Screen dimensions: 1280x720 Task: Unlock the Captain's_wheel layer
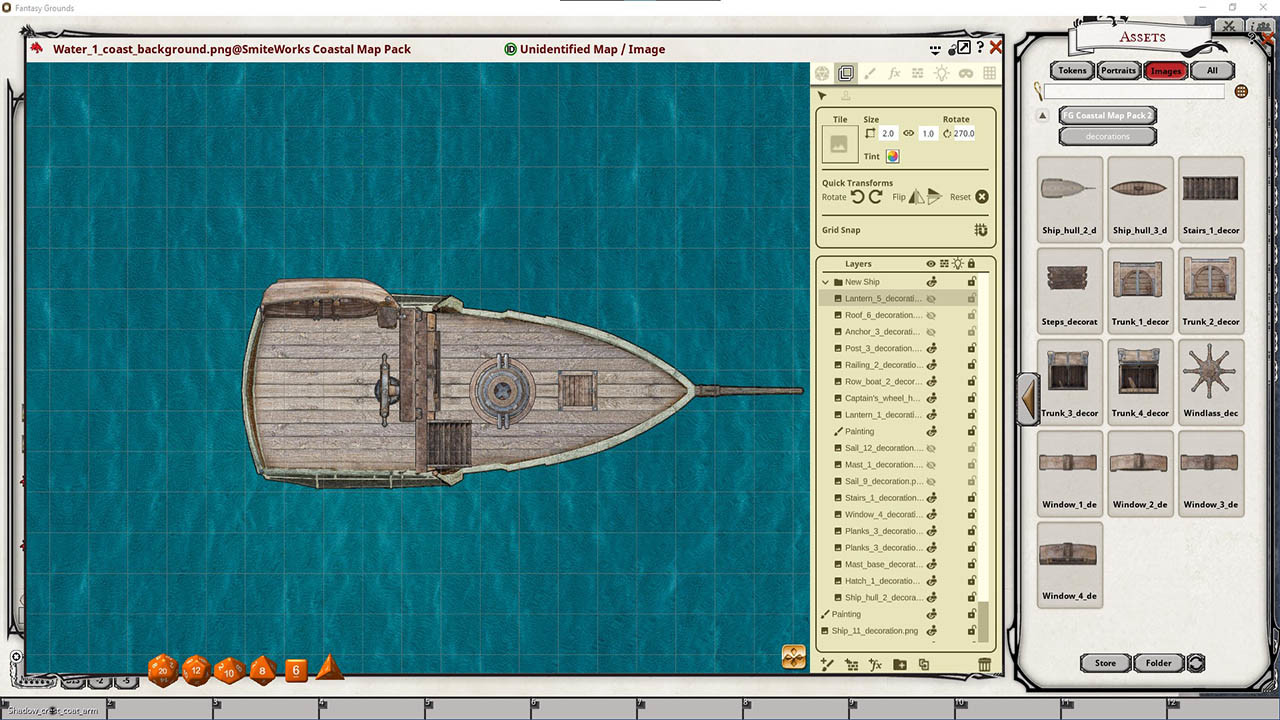(970, 398)
